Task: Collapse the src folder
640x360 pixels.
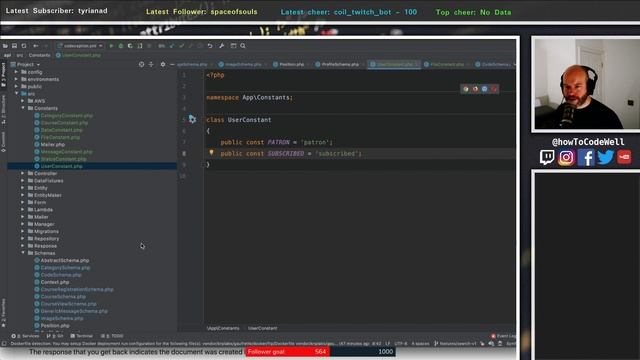Action: point(16,93)
